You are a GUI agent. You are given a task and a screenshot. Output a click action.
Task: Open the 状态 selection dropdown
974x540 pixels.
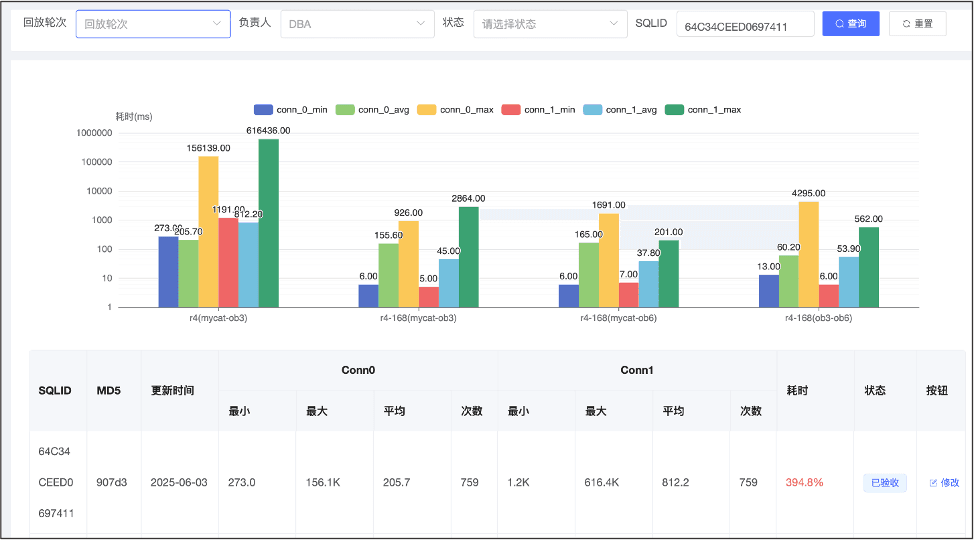click(550, 24)
